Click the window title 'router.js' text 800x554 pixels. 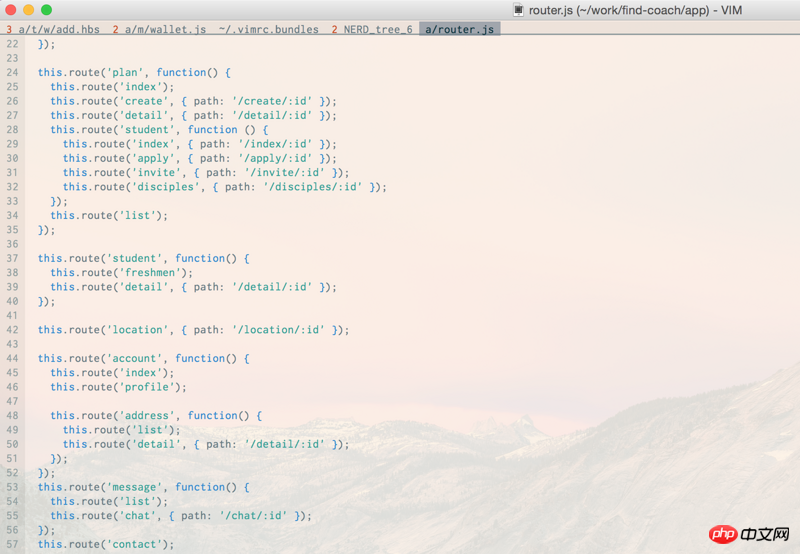click(551, 10)
